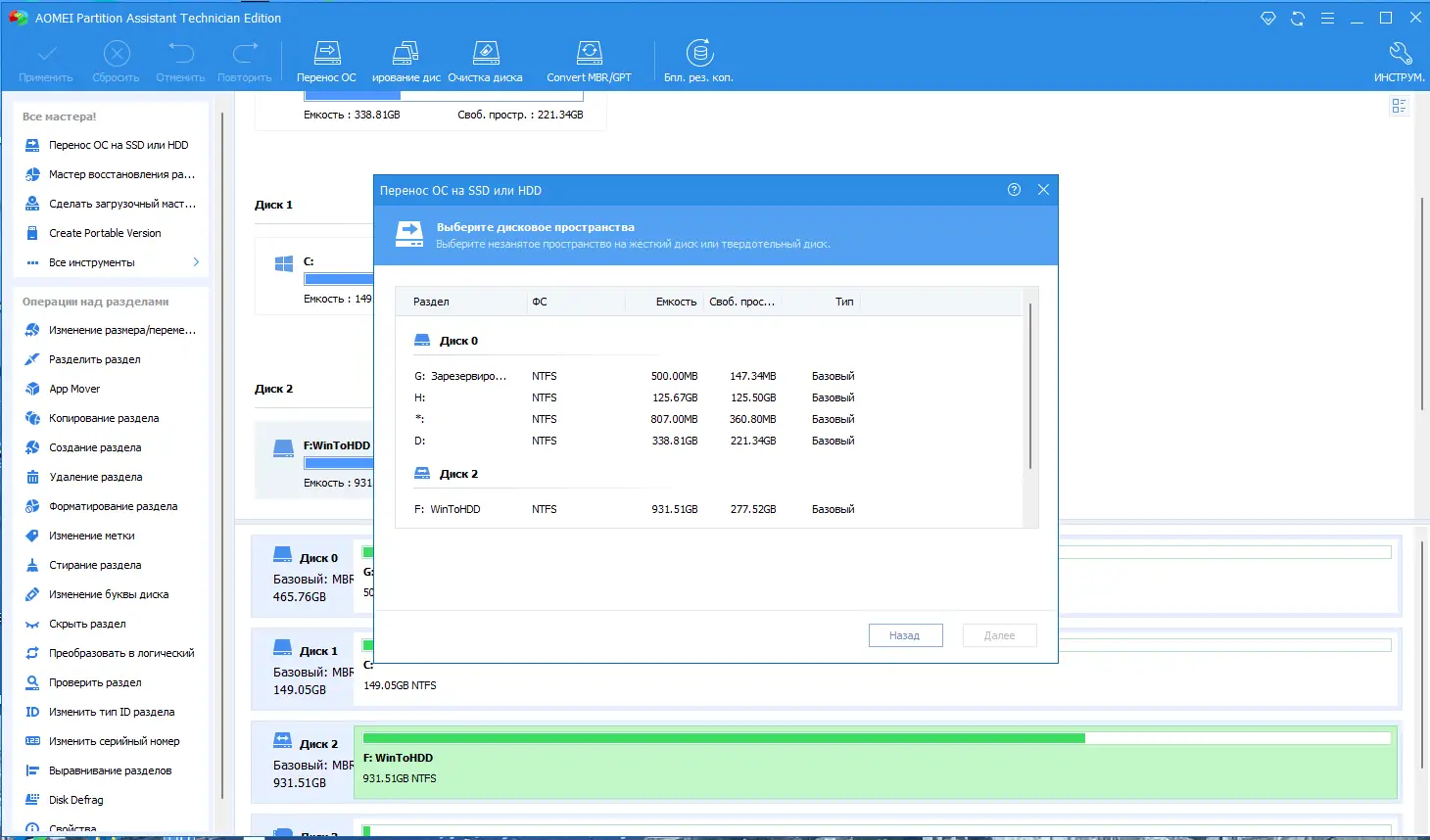Click the Далее button
Viewport: 1430px width, 840px height.
click(999, 635)
